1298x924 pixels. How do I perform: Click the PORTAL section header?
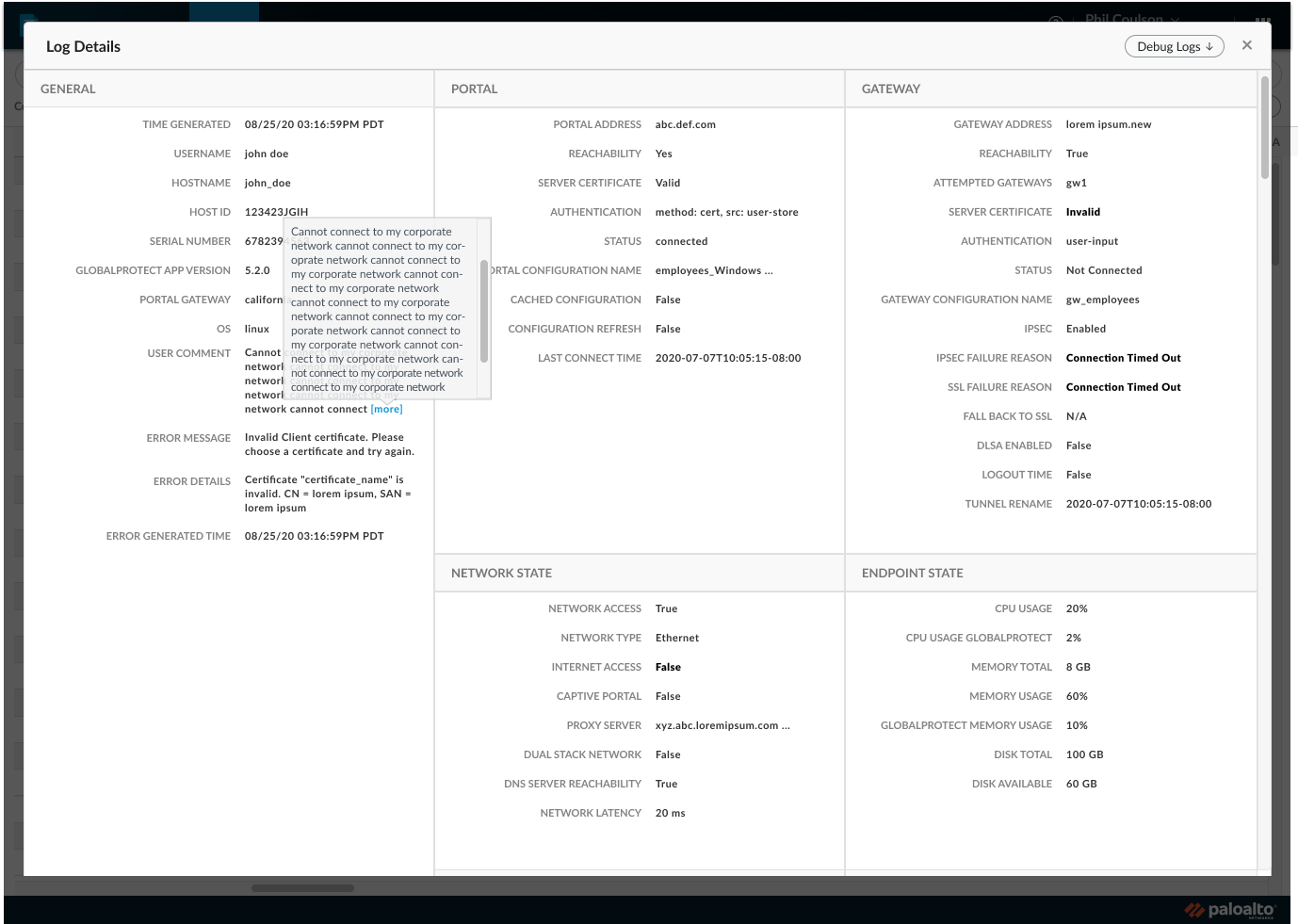474,89
